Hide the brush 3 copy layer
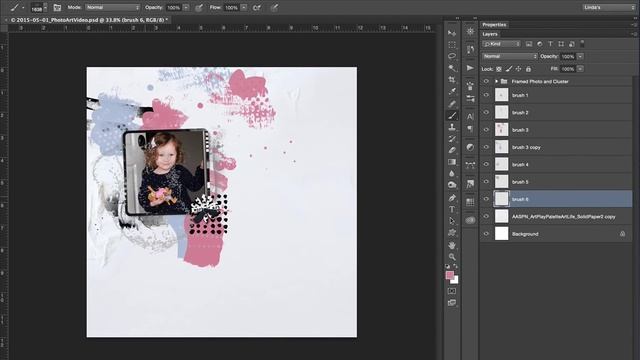The width and height of the screenshot is (640, 360). [486, 147]
